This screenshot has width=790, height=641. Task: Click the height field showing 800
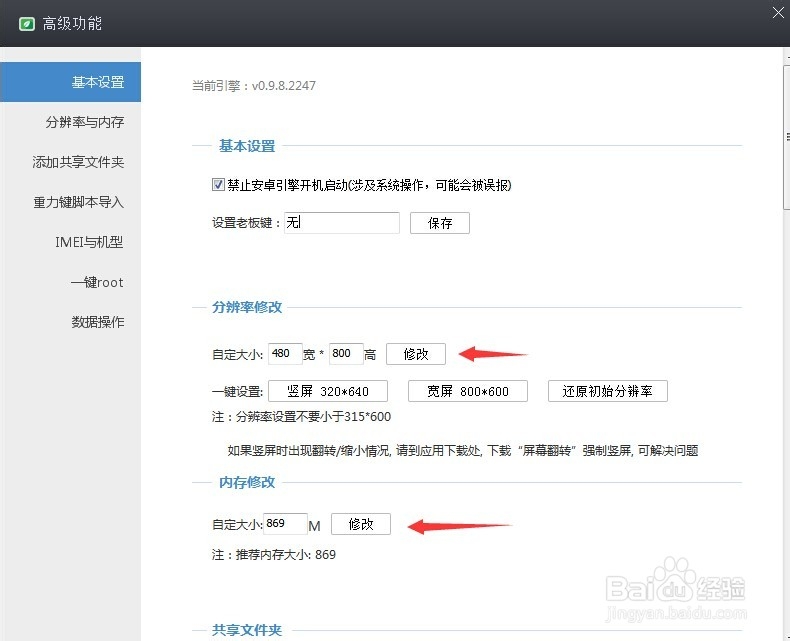point(346,354)
